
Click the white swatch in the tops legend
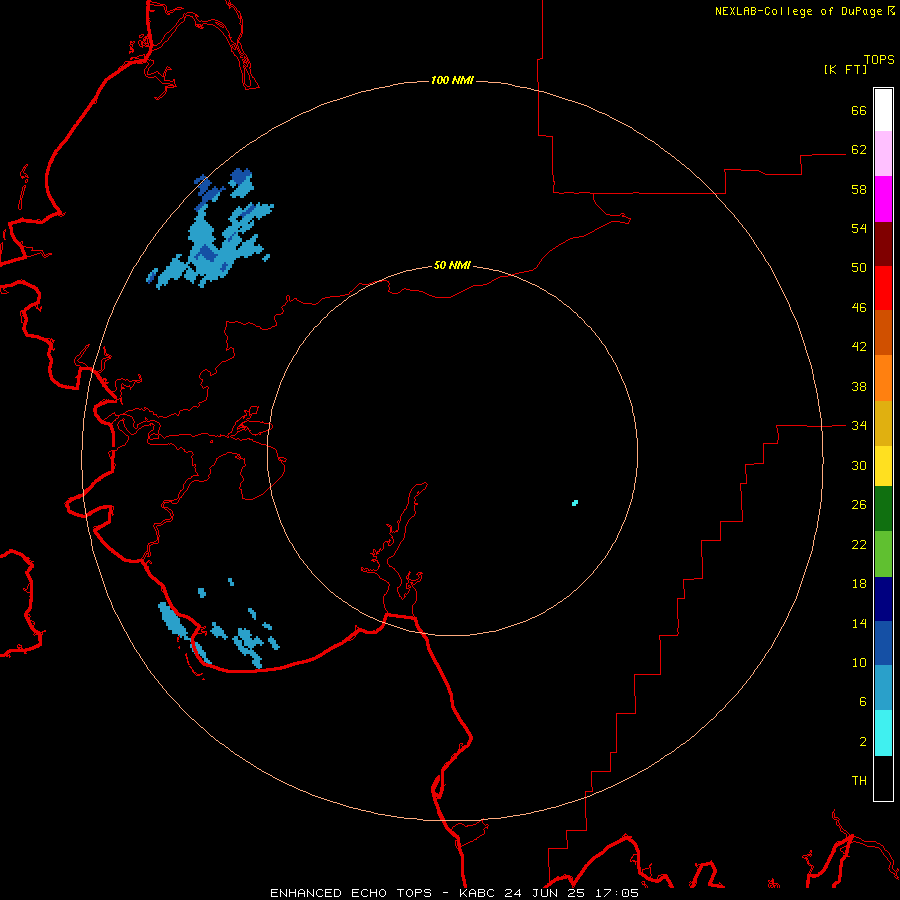tap(883, 110)
